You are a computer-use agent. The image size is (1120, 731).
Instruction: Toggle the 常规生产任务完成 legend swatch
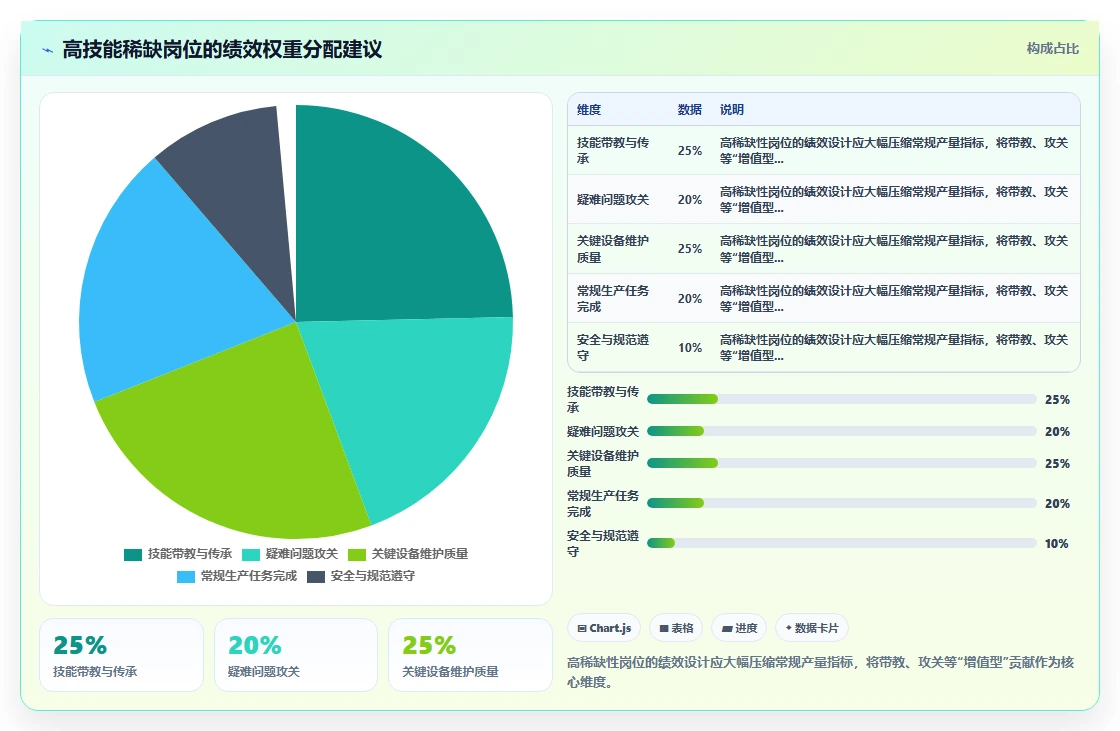186,577
